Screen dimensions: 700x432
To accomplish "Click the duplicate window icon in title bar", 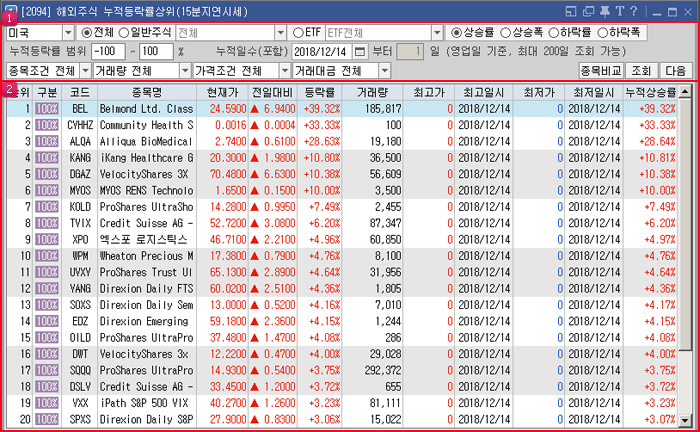I will click(x=588, y=11).
